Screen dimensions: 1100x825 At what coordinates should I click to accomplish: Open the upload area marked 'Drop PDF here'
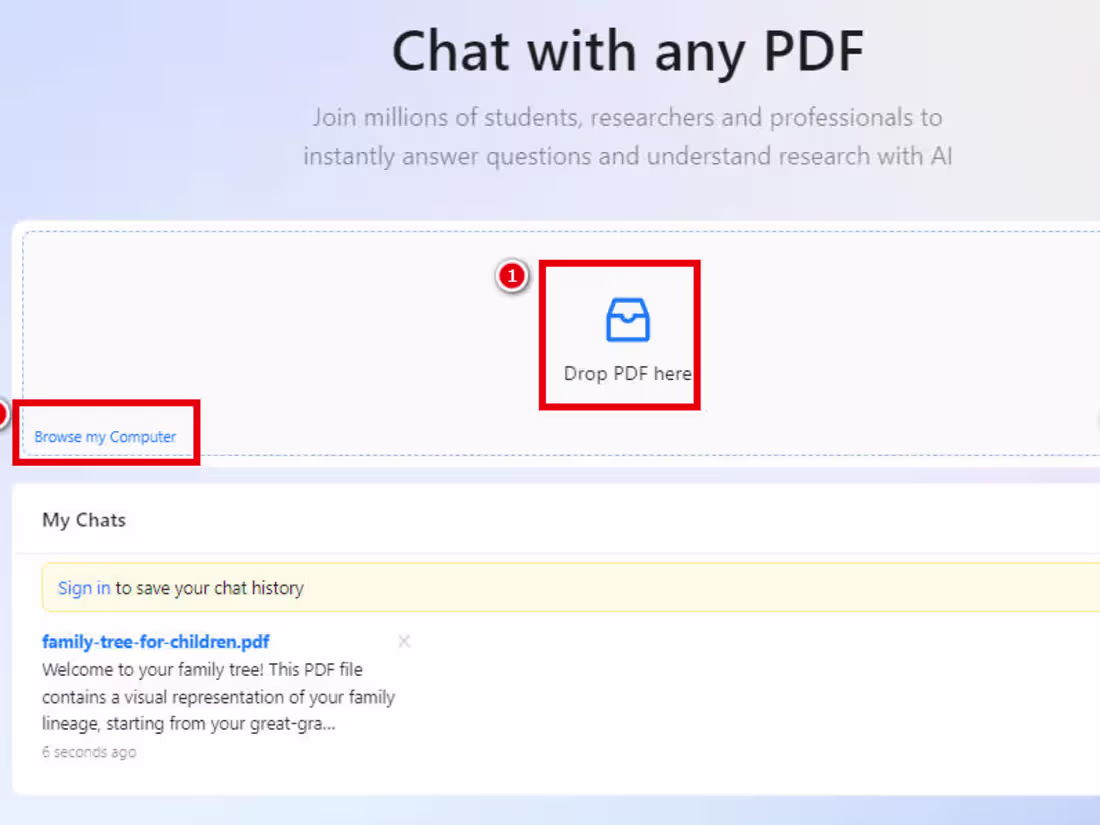click(620, 335)
